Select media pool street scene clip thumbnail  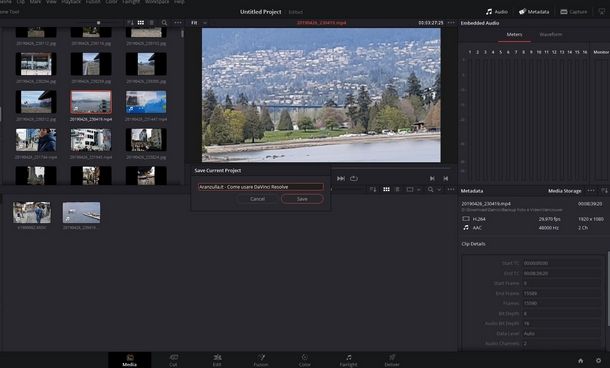pos(32,212)
